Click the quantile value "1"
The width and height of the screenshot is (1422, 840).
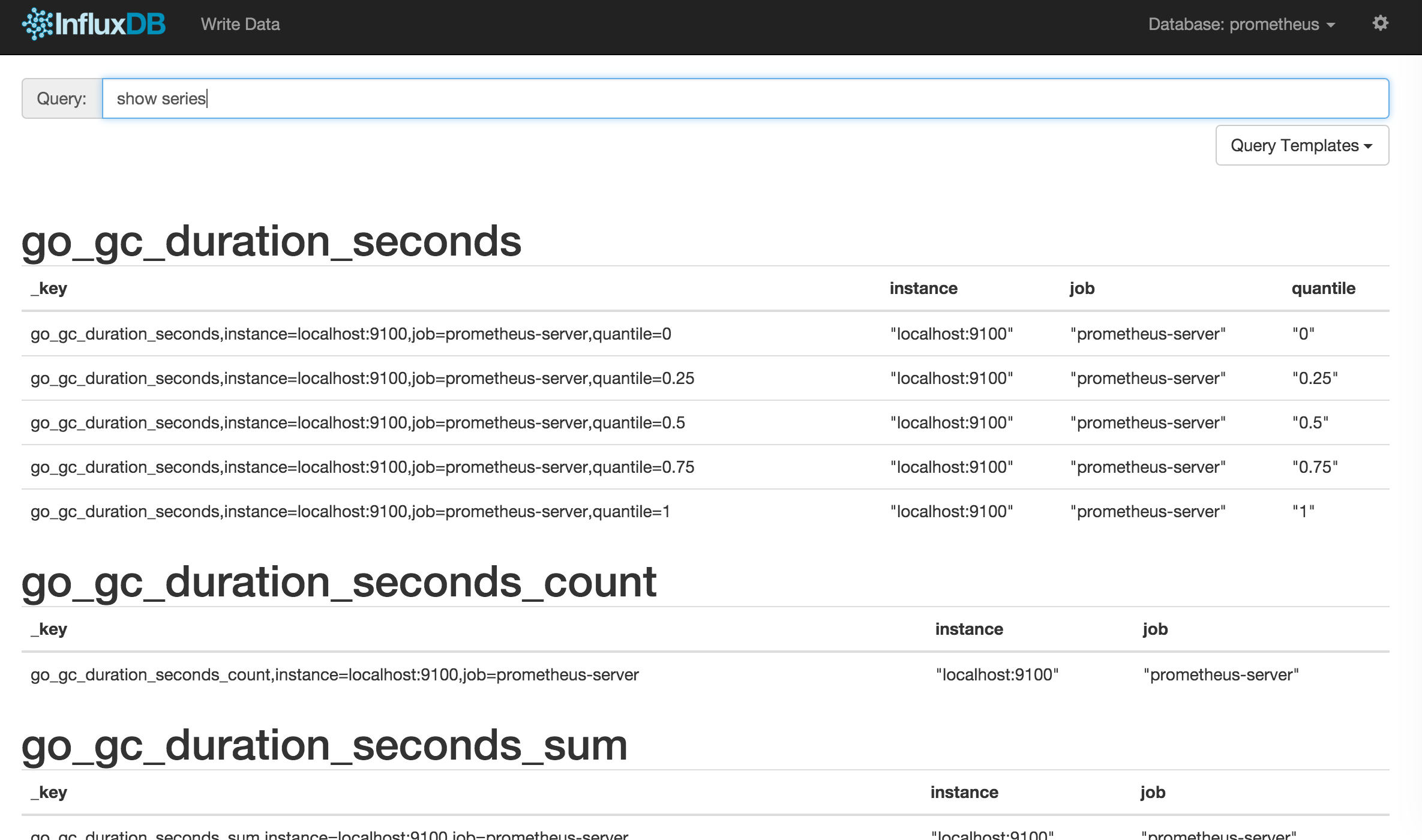click(x=1303, y=512)
